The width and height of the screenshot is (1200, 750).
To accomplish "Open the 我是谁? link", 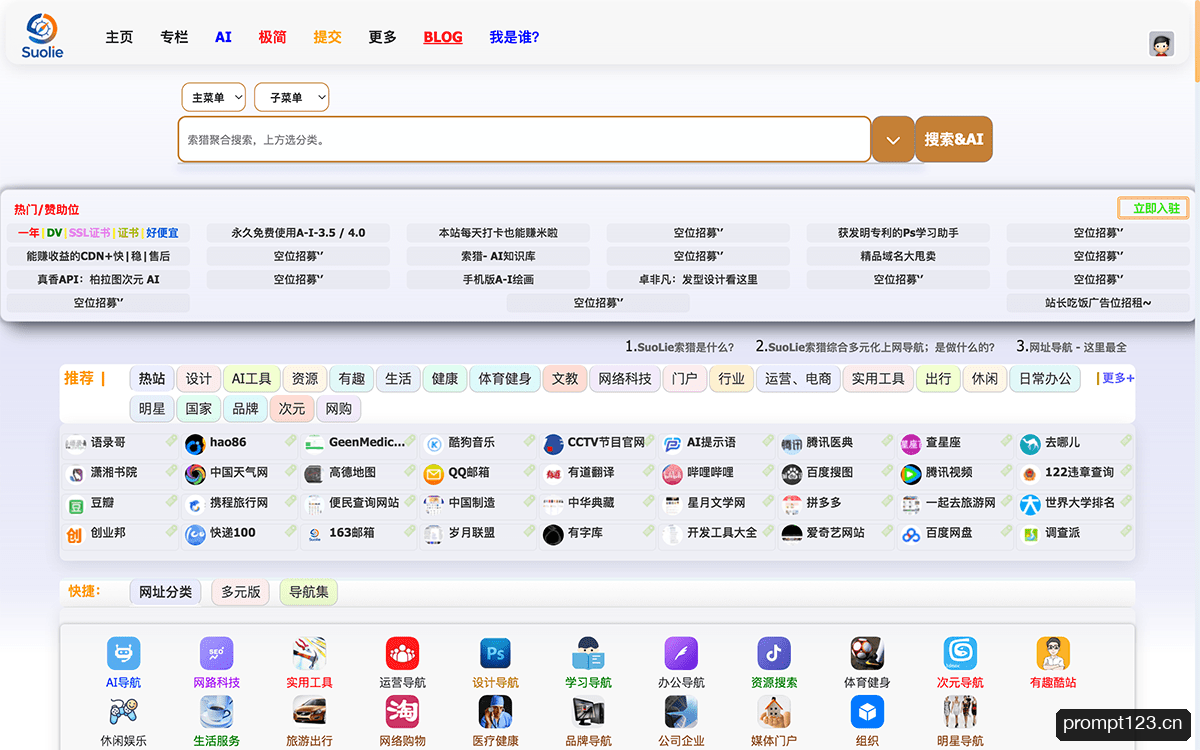I will coord(515,37).
